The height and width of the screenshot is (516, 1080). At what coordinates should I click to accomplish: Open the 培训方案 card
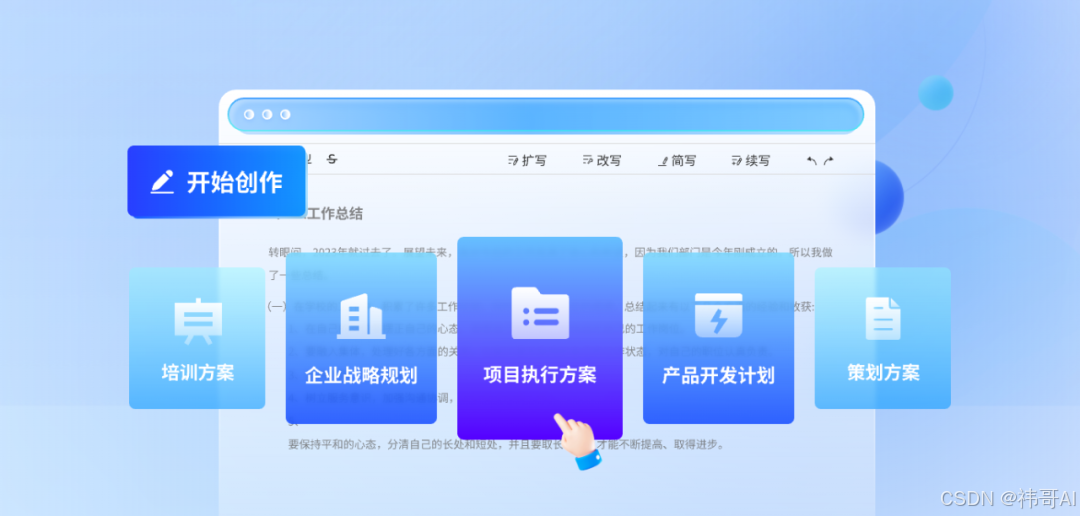(197, 338)
